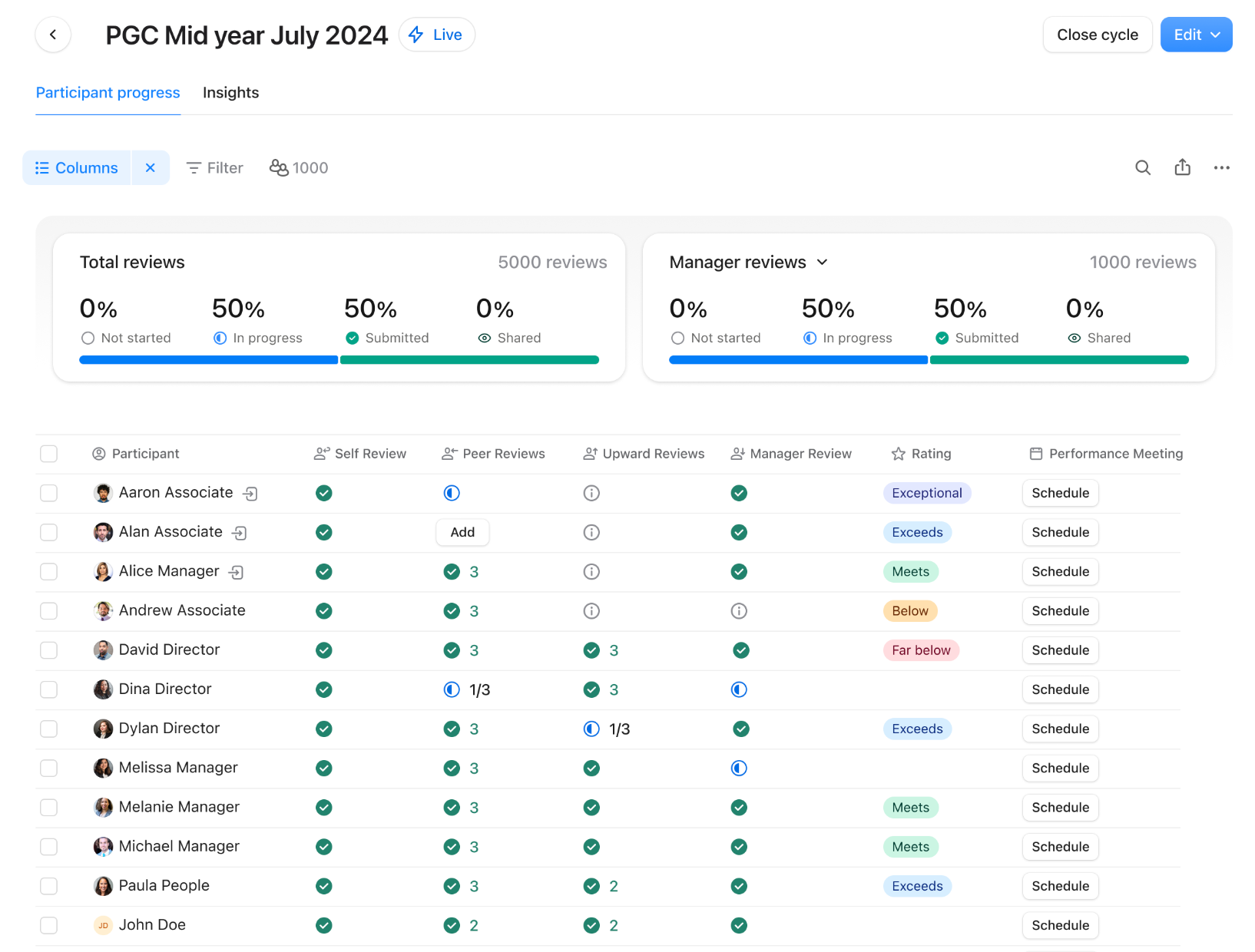Click Andrew Associate's manager review info icon

point(739,611)
